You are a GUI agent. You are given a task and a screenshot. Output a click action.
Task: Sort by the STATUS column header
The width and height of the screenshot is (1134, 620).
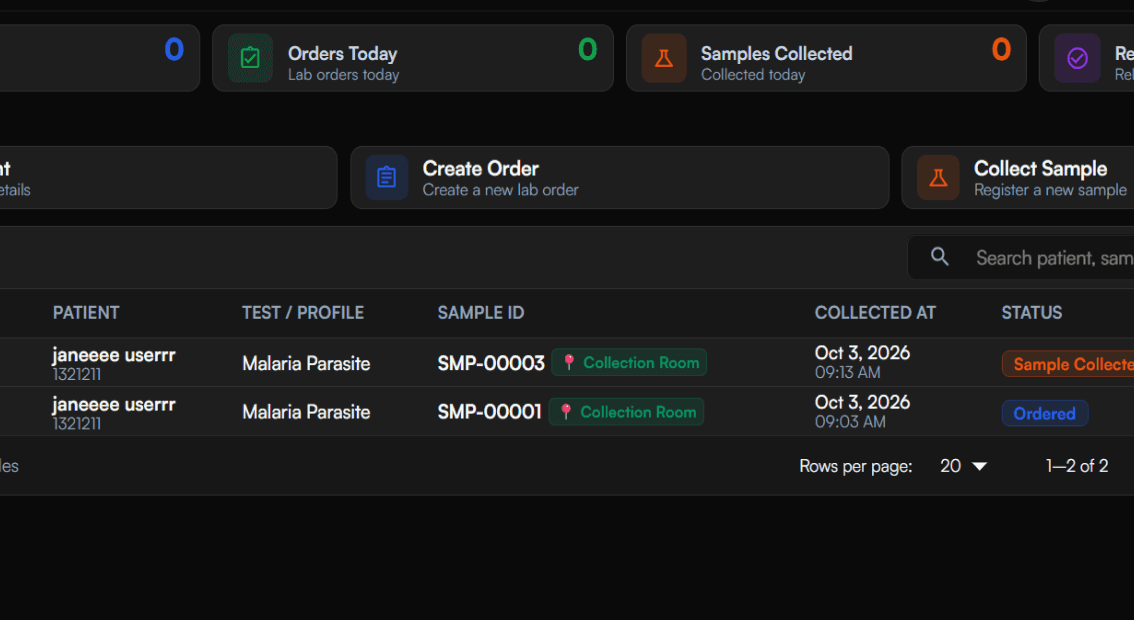1032,313
